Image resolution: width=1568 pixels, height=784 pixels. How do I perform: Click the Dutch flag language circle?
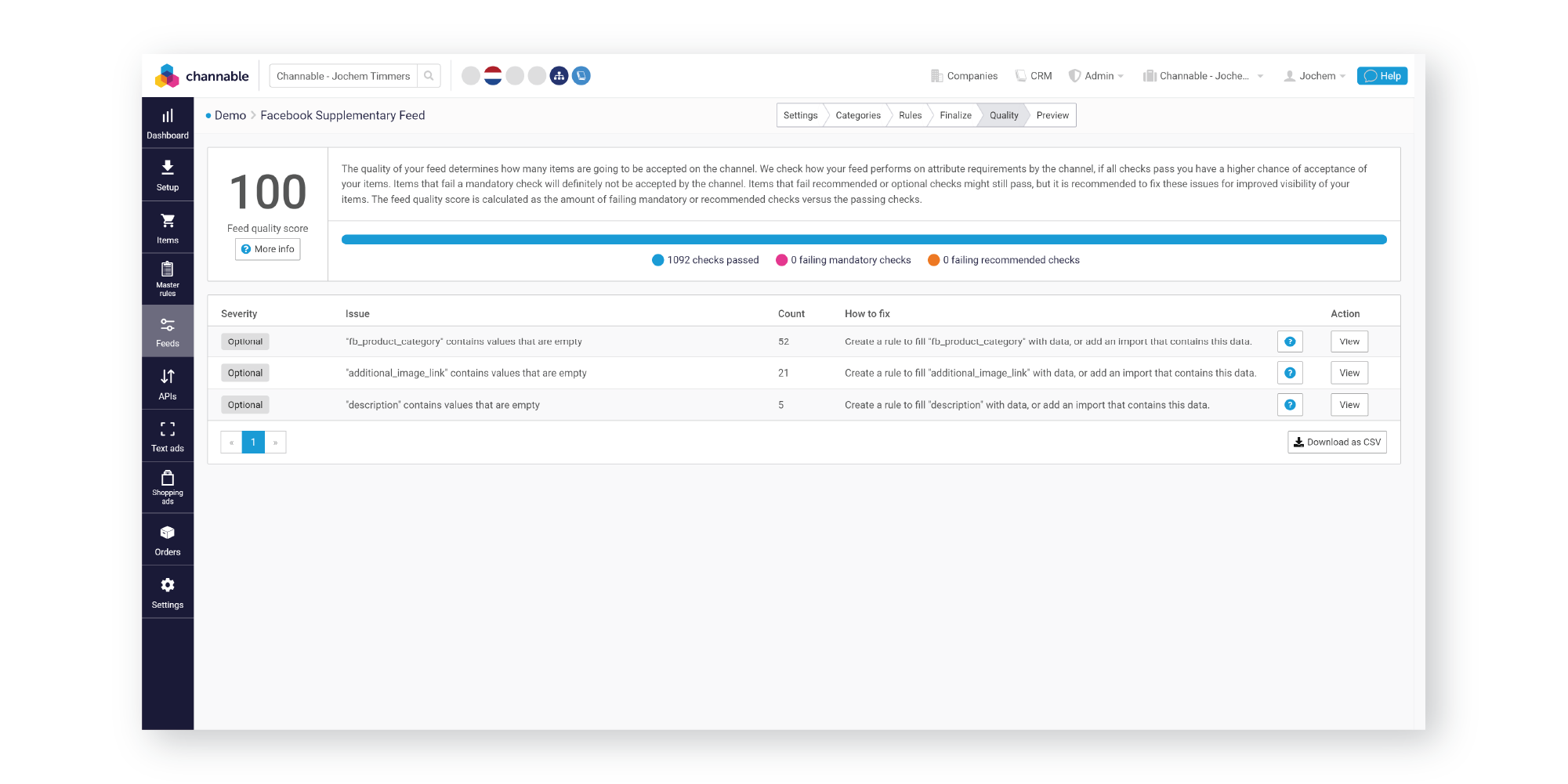click(492, 75)
